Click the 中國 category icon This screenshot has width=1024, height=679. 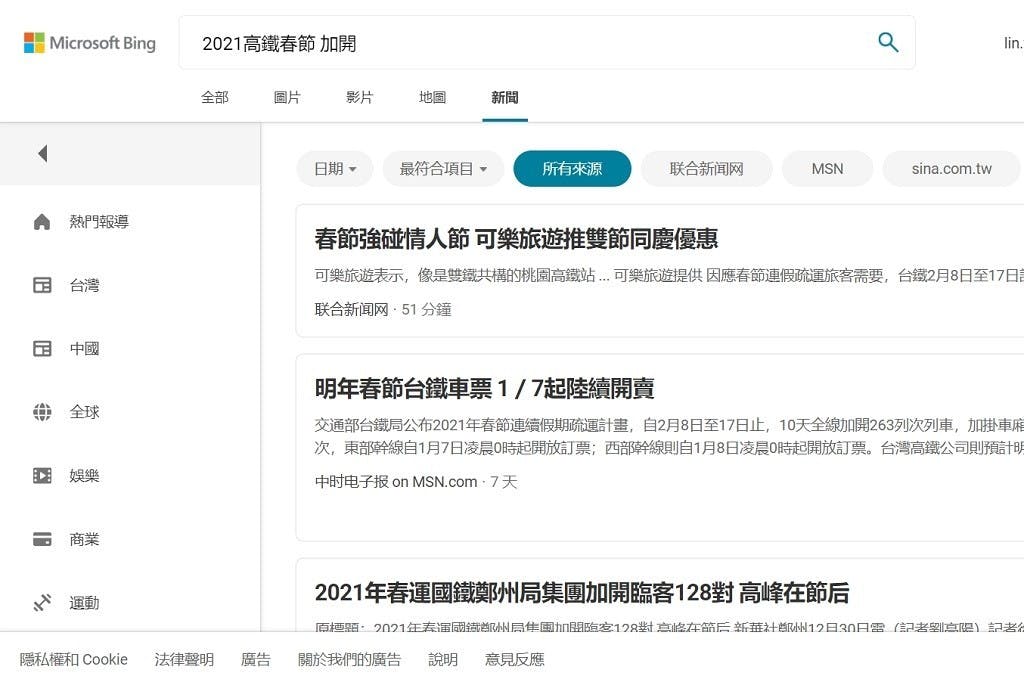point(42,349)
